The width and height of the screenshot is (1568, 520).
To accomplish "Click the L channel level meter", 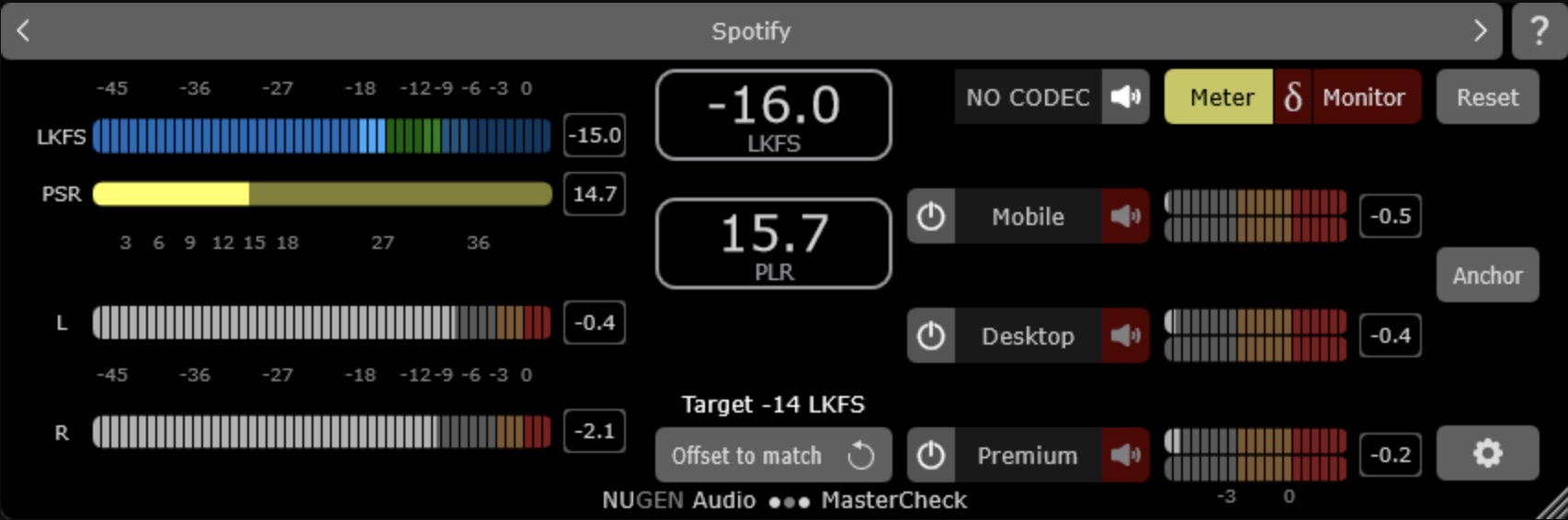I will [322, 322].
